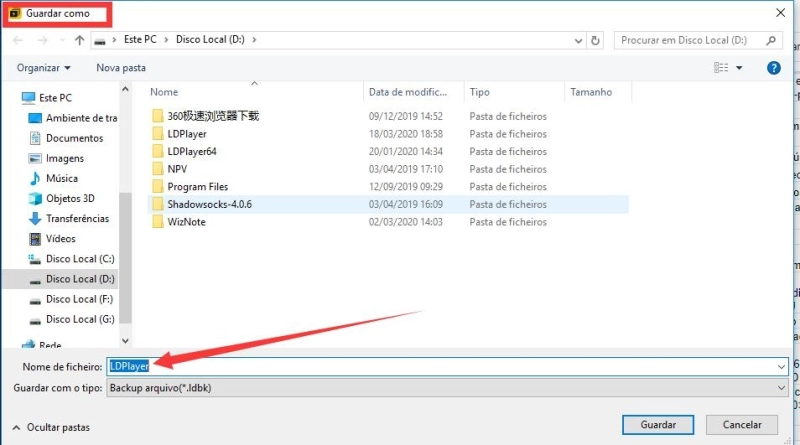Open the Guardar com o tipo dropdown
Viewport: 800px width, 445px height.
click(445, 387)
